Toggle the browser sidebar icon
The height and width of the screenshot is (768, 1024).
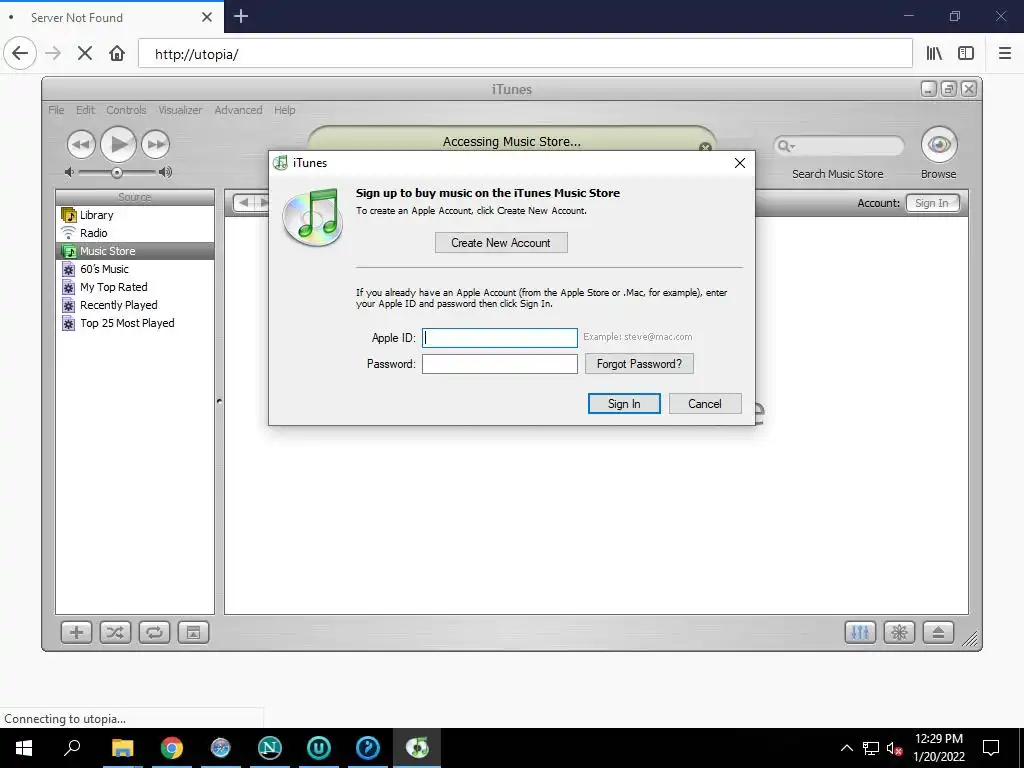point(966,54)
